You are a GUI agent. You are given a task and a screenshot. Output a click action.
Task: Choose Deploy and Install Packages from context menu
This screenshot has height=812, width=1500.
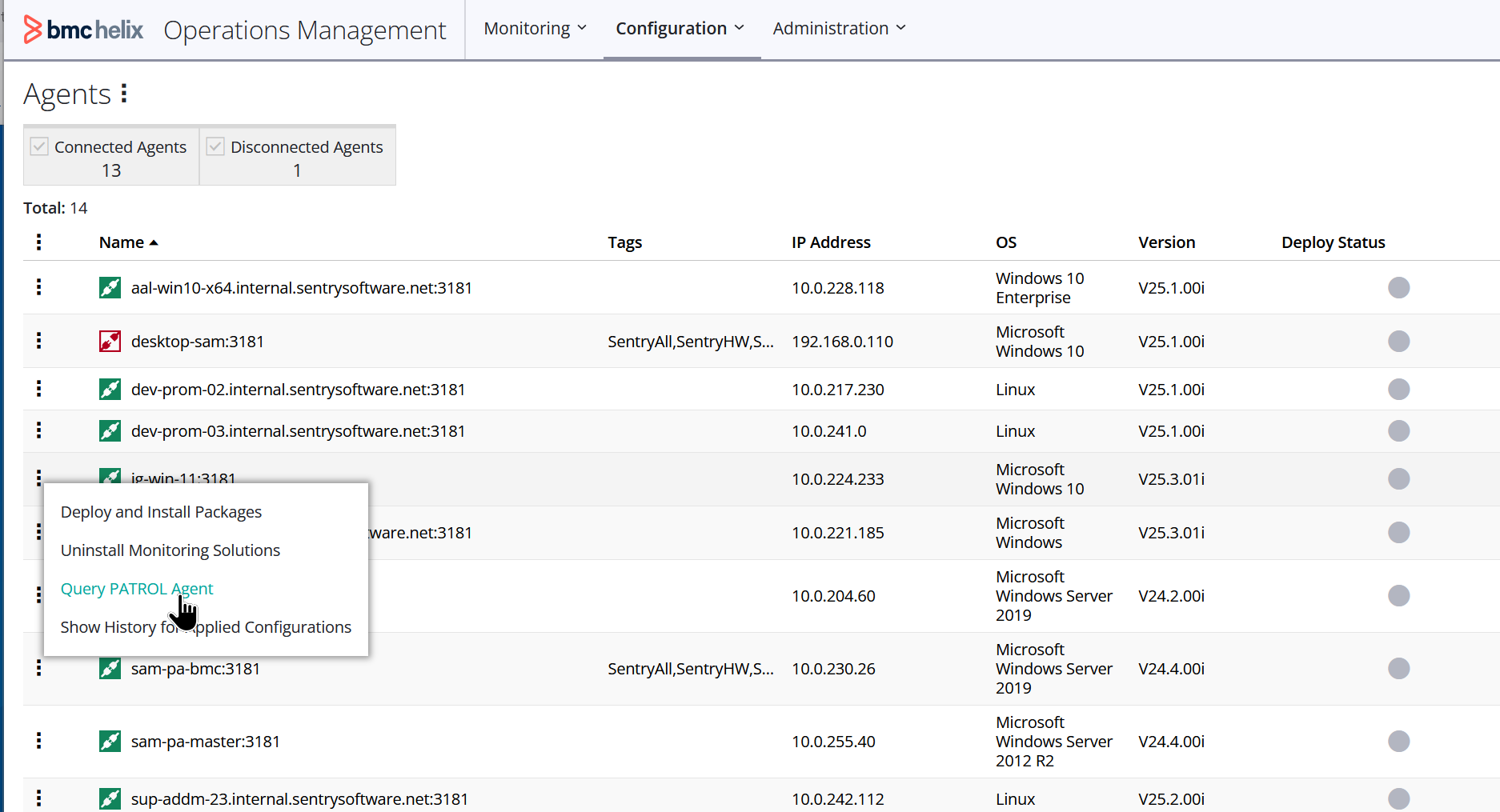pyautogui.click(x=161, y=511)
